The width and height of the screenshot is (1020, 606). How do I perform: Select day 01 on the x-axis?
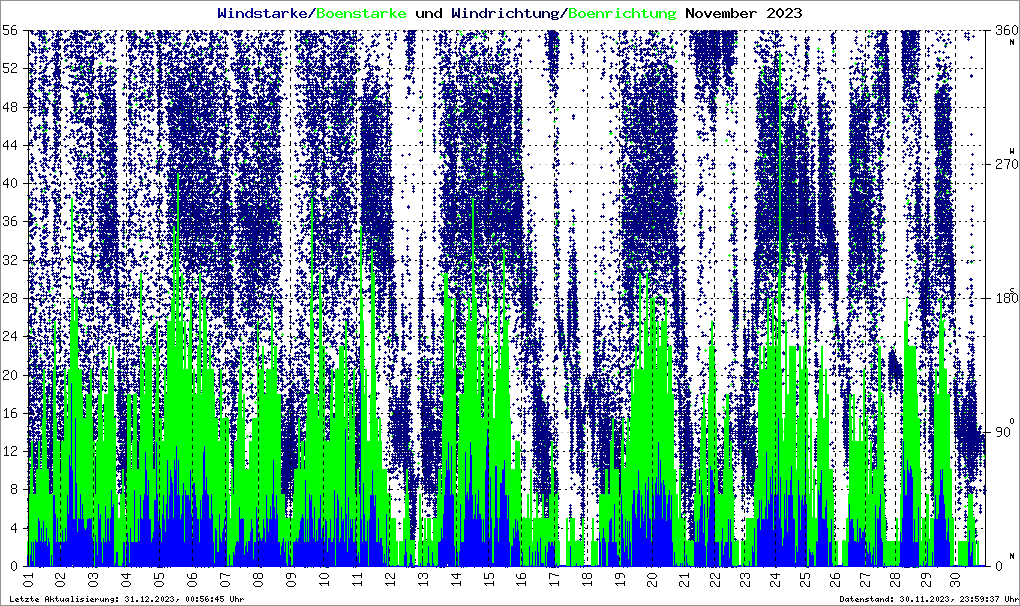pos(29,580)
